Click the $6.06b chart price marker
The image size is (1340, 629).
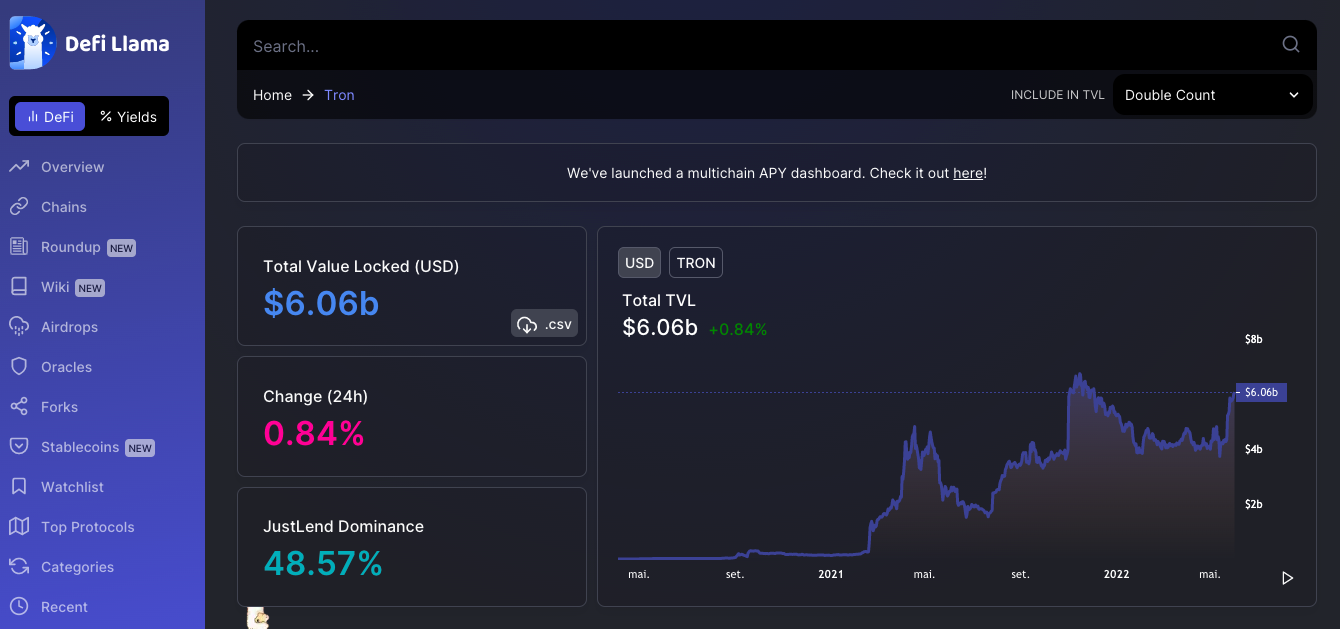pos(1261,392)
